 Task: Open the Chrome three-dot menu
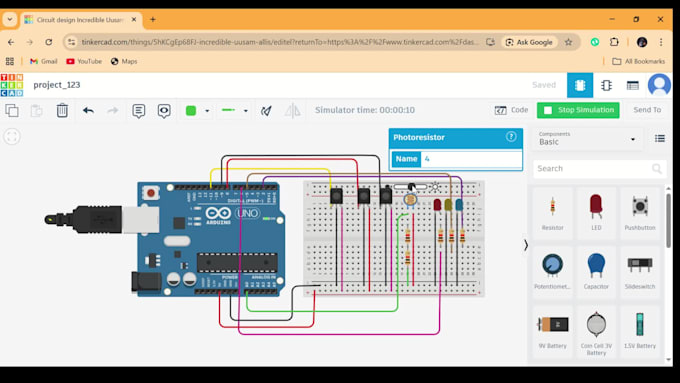[x=661, y=42]
